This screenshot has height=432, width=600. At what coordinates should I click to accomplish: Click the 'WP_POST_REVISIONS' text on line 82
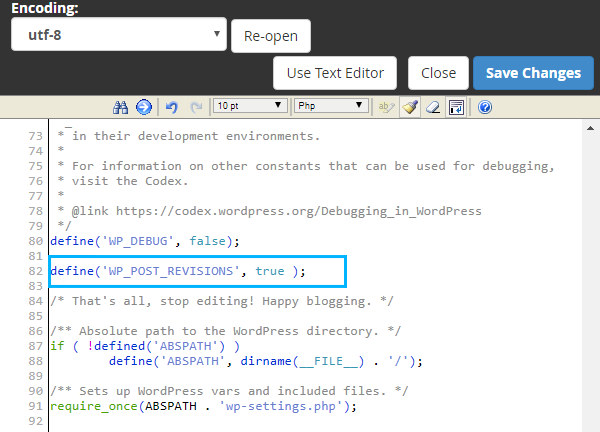tap(171, 271)
